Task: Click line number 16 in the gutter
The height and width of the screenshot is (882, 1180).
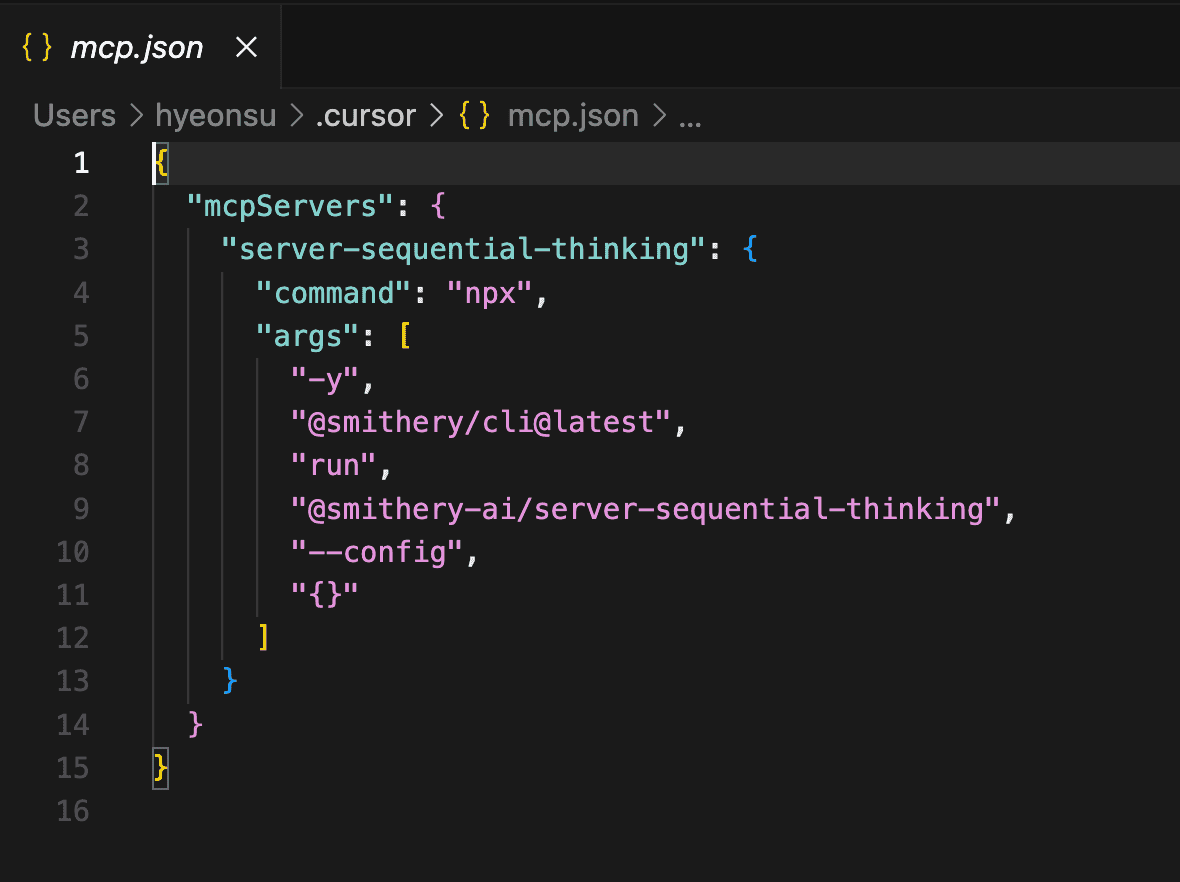Action: point(73,811)
